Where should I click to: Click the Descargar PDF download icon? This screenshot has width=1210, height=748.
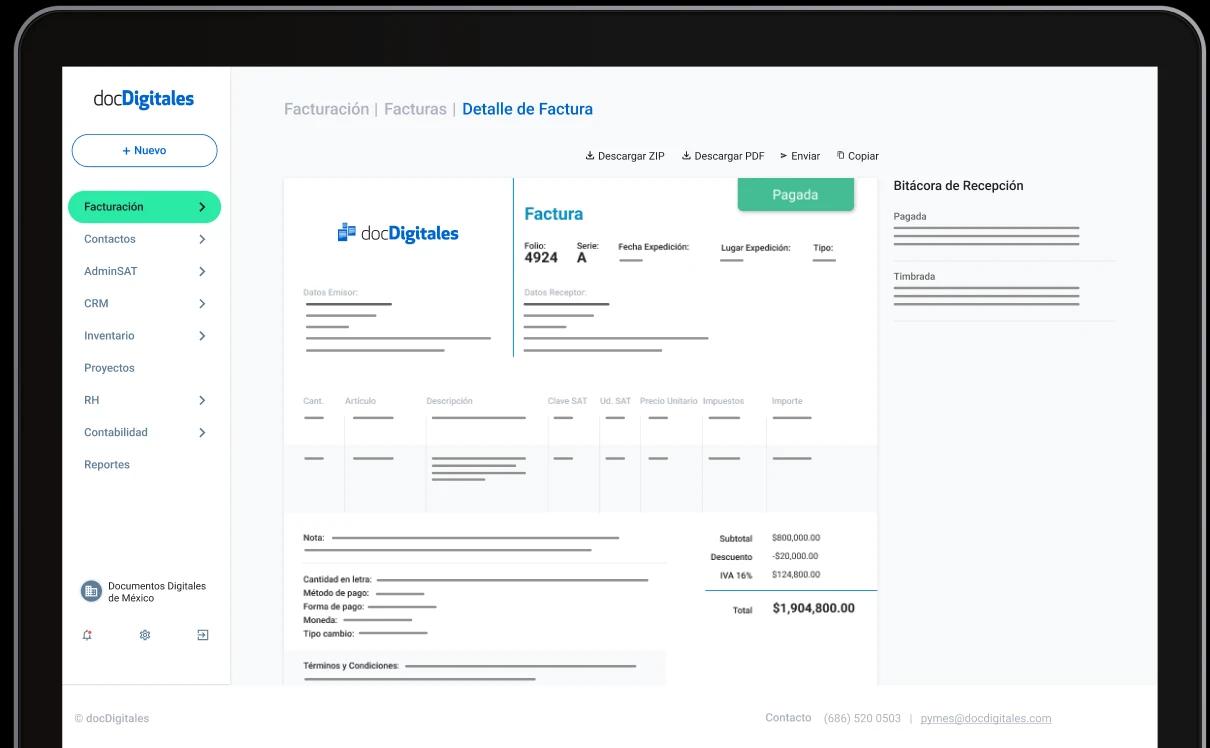click(x=687, y=156)
